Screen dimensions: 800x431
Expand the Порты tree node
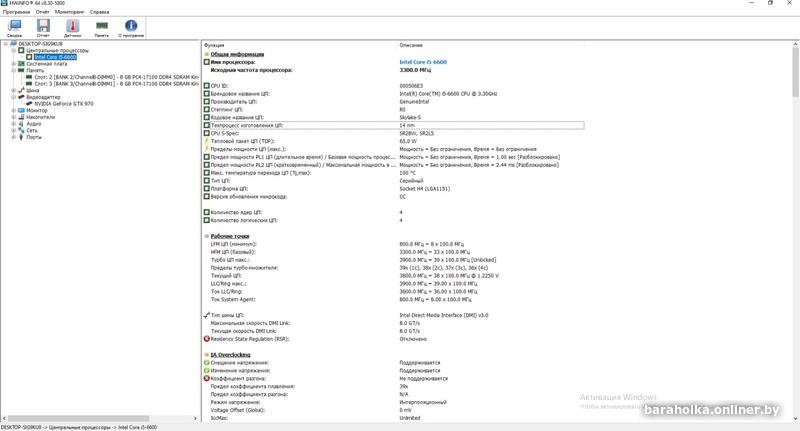[14, 137]
